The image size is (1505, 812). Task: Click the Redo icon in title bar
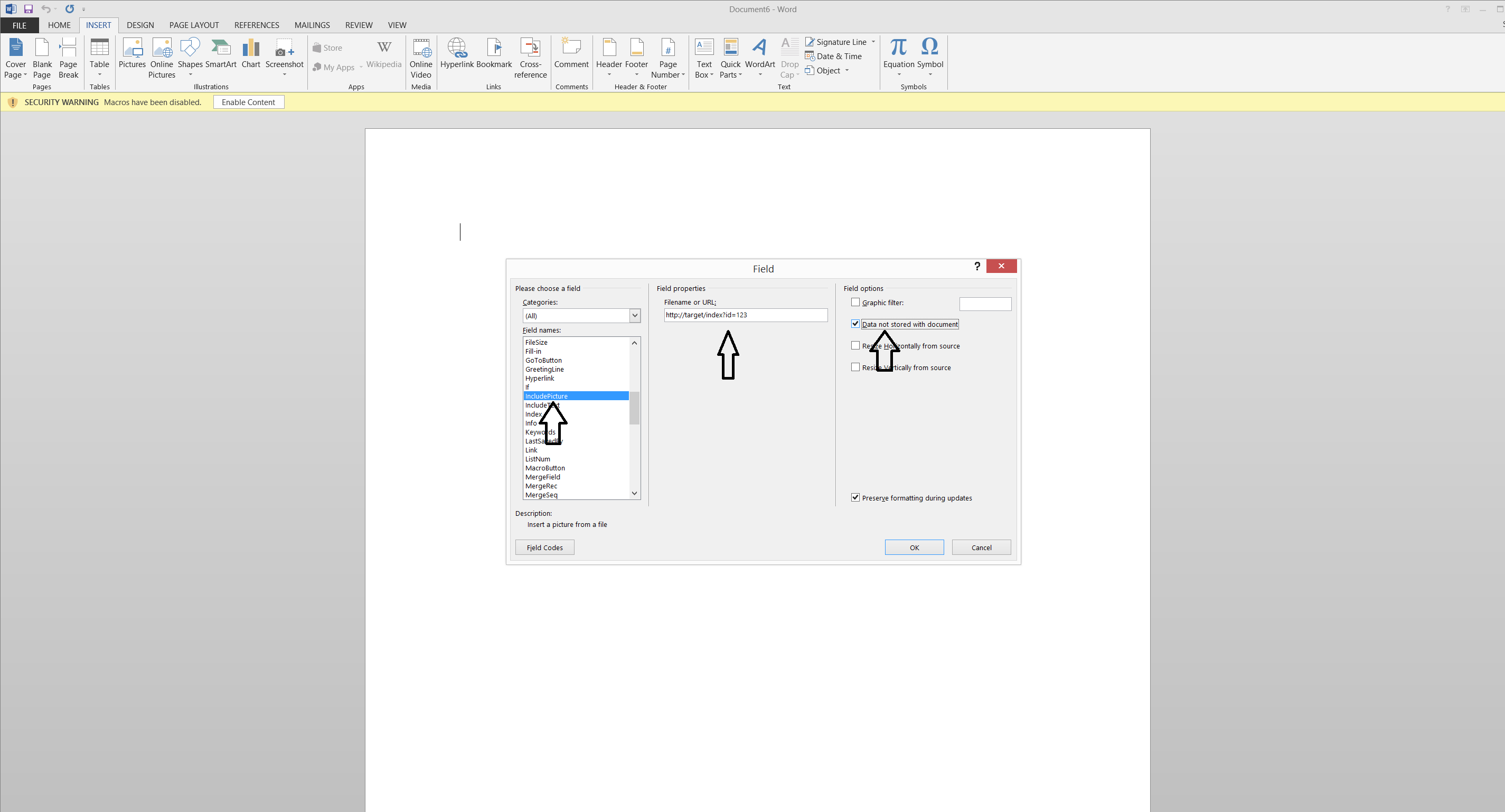70,9
